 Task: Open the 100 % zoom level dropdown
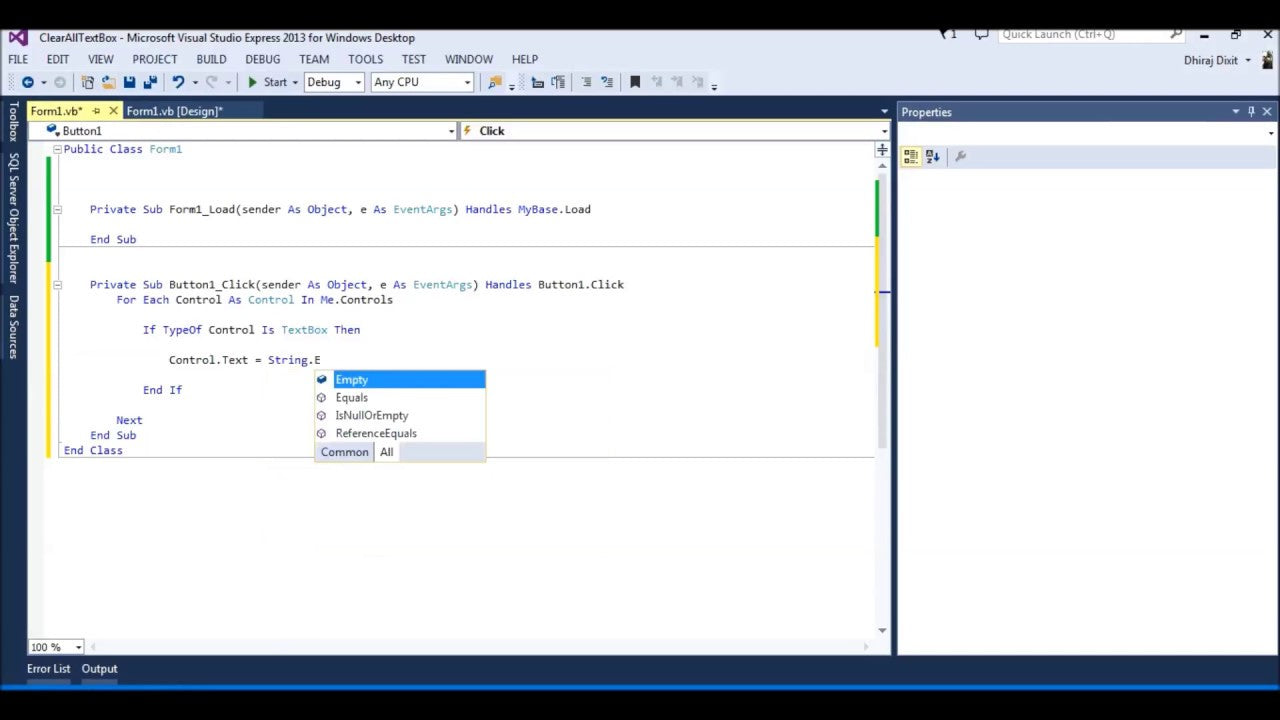pos(78,647)
